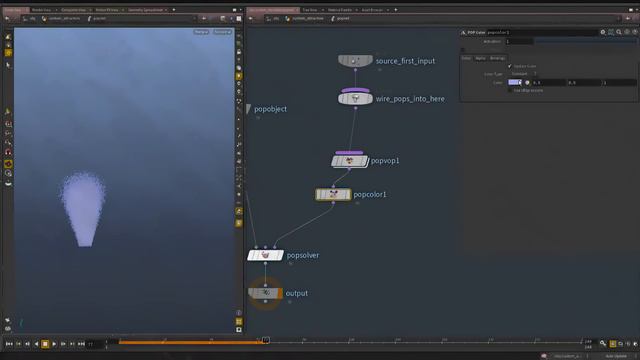640x360 pixels.
Task: Open the Bindings parameter tab
Action: click(497, 58)
